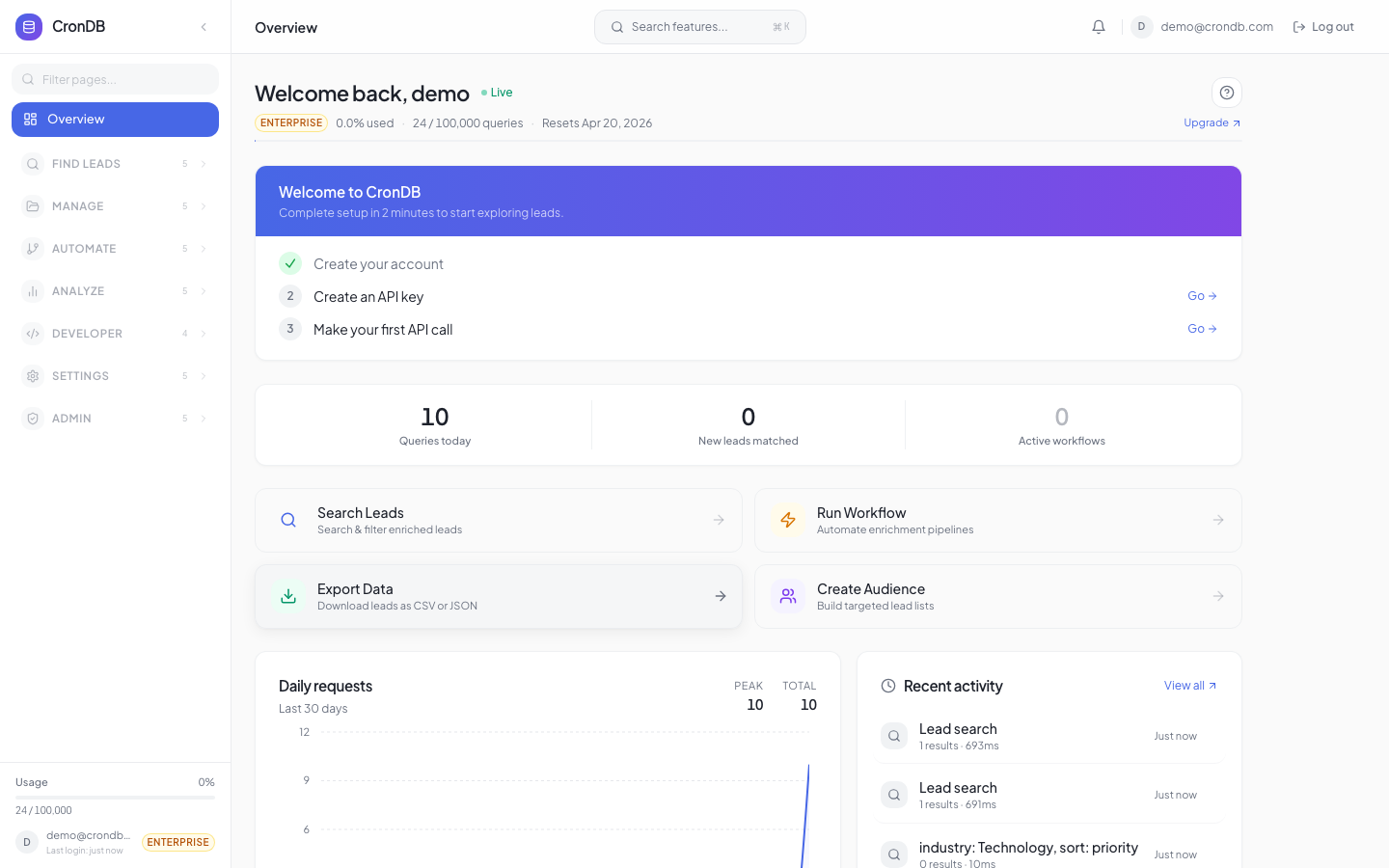Screen dimensions: 1389x868
Task: Open the Export Data card
Action: pos(499,596)
